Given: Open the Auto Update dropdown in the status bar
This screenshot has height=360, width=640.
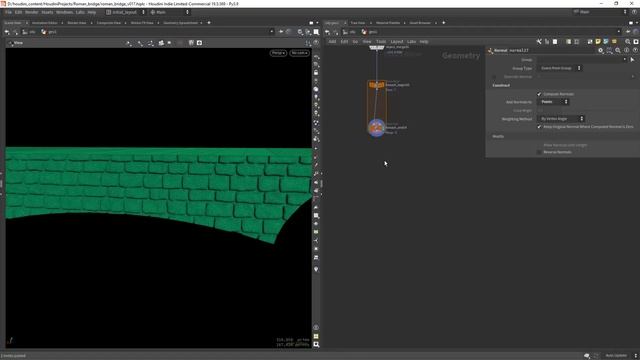Looking at the screenshot, I should pyautogui.click(x=620, y=356).
